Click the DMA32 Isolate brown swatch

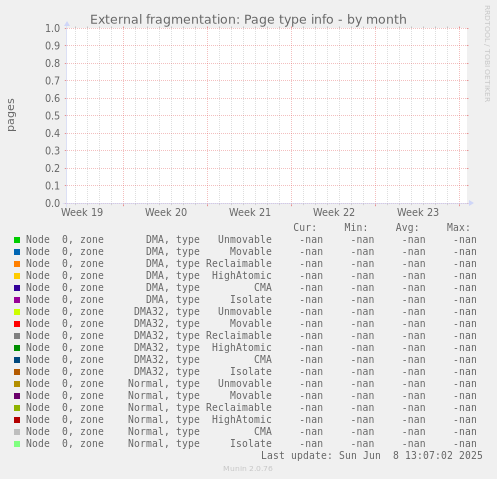pos(17,372)
